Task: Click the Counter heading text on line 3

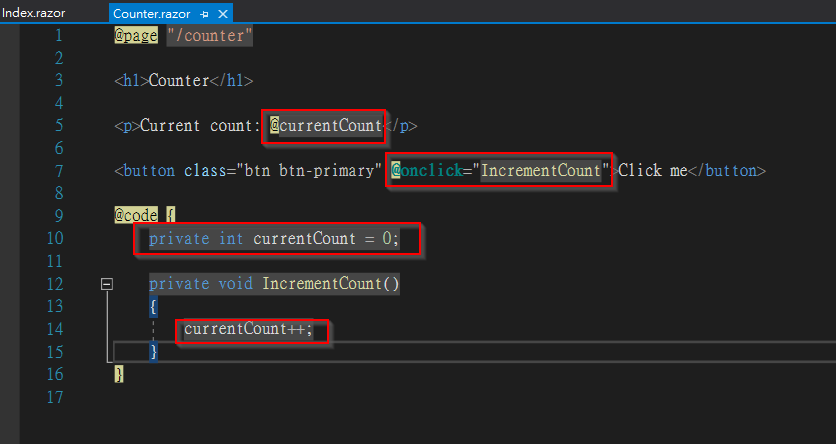Action: (179, 80)
